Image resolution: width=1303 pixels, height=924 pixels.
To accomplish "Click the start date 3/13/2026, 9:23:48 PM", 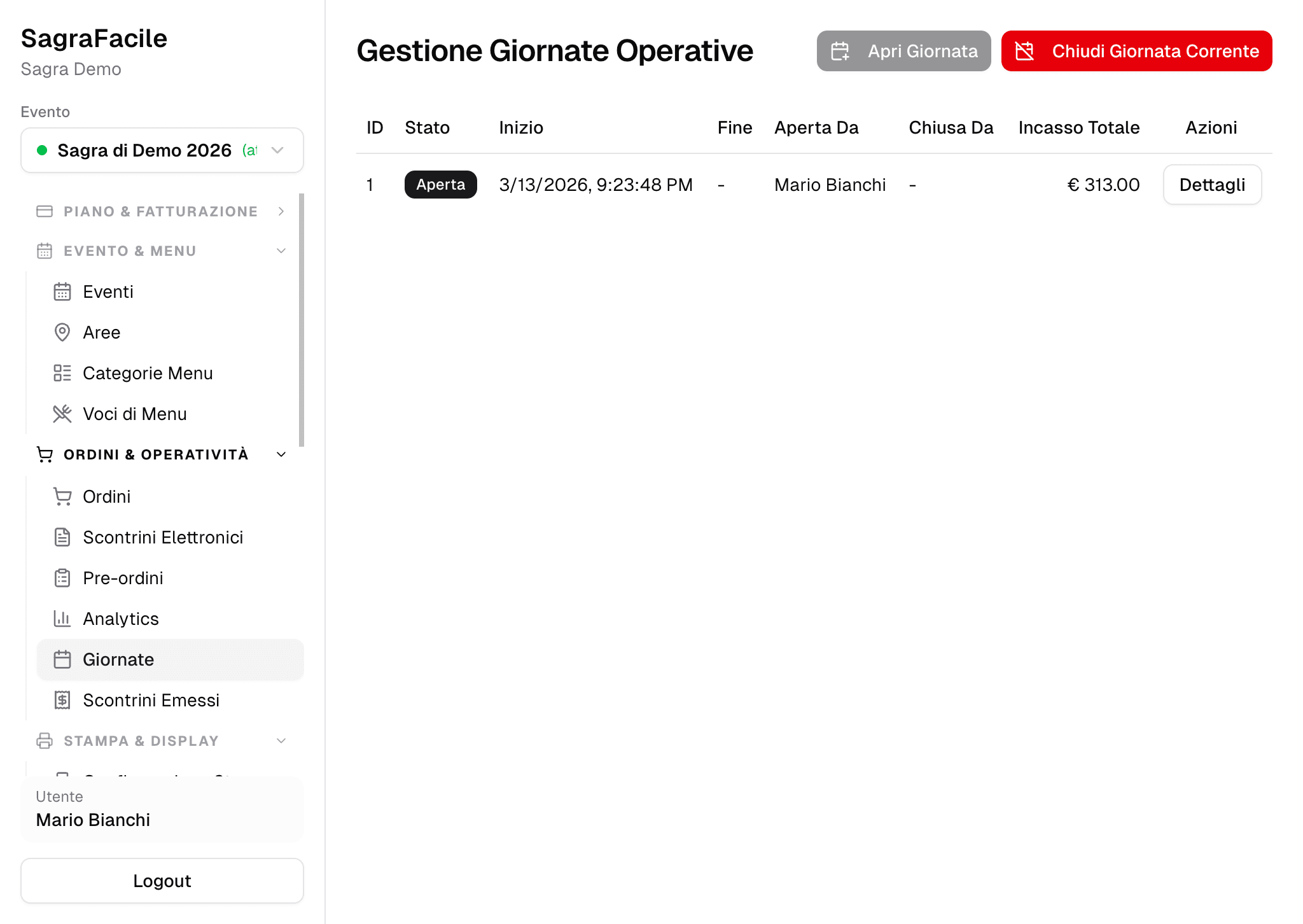I will [x=596, y=185].
